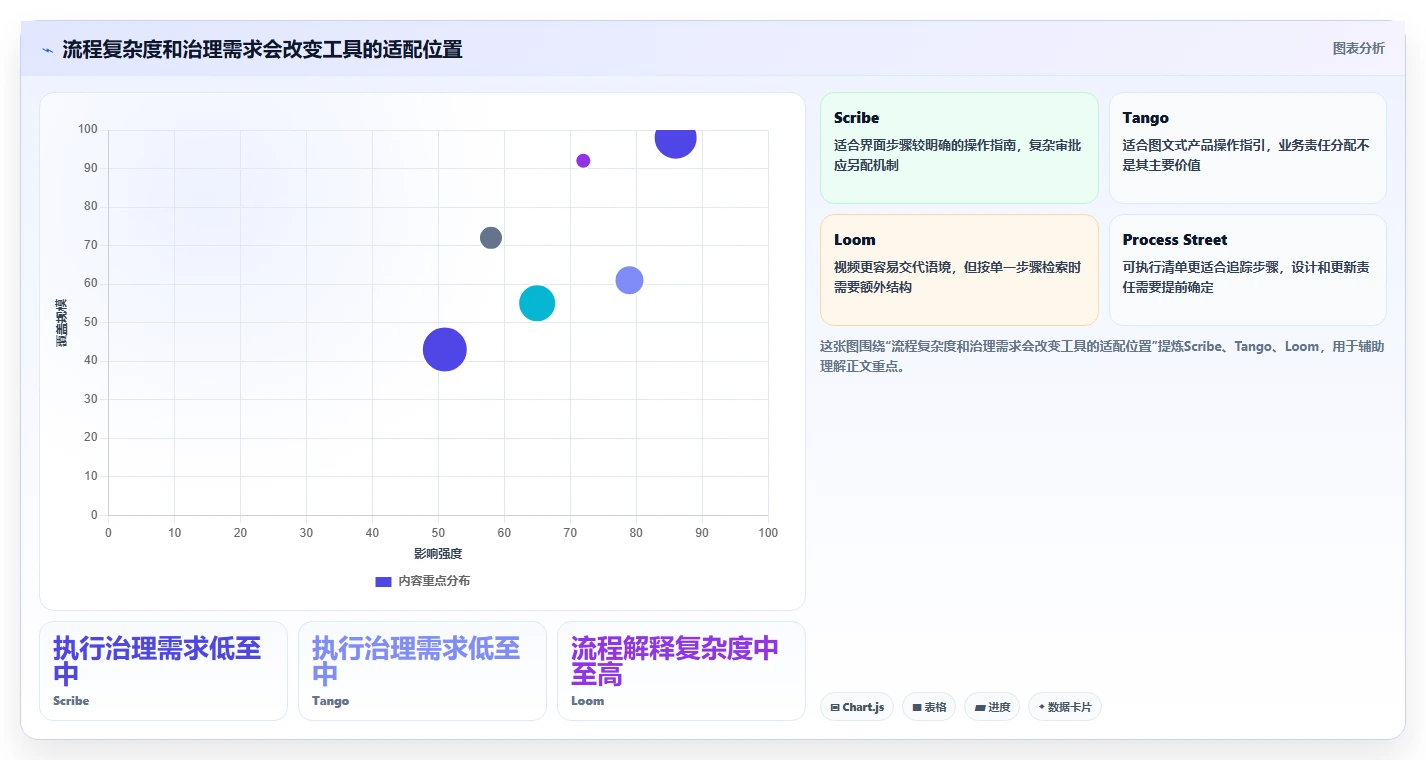Screen dimensions: 1426x760
Task: Toggle the 内容重点分布 legend color box
Action: [x=383, y=581]
